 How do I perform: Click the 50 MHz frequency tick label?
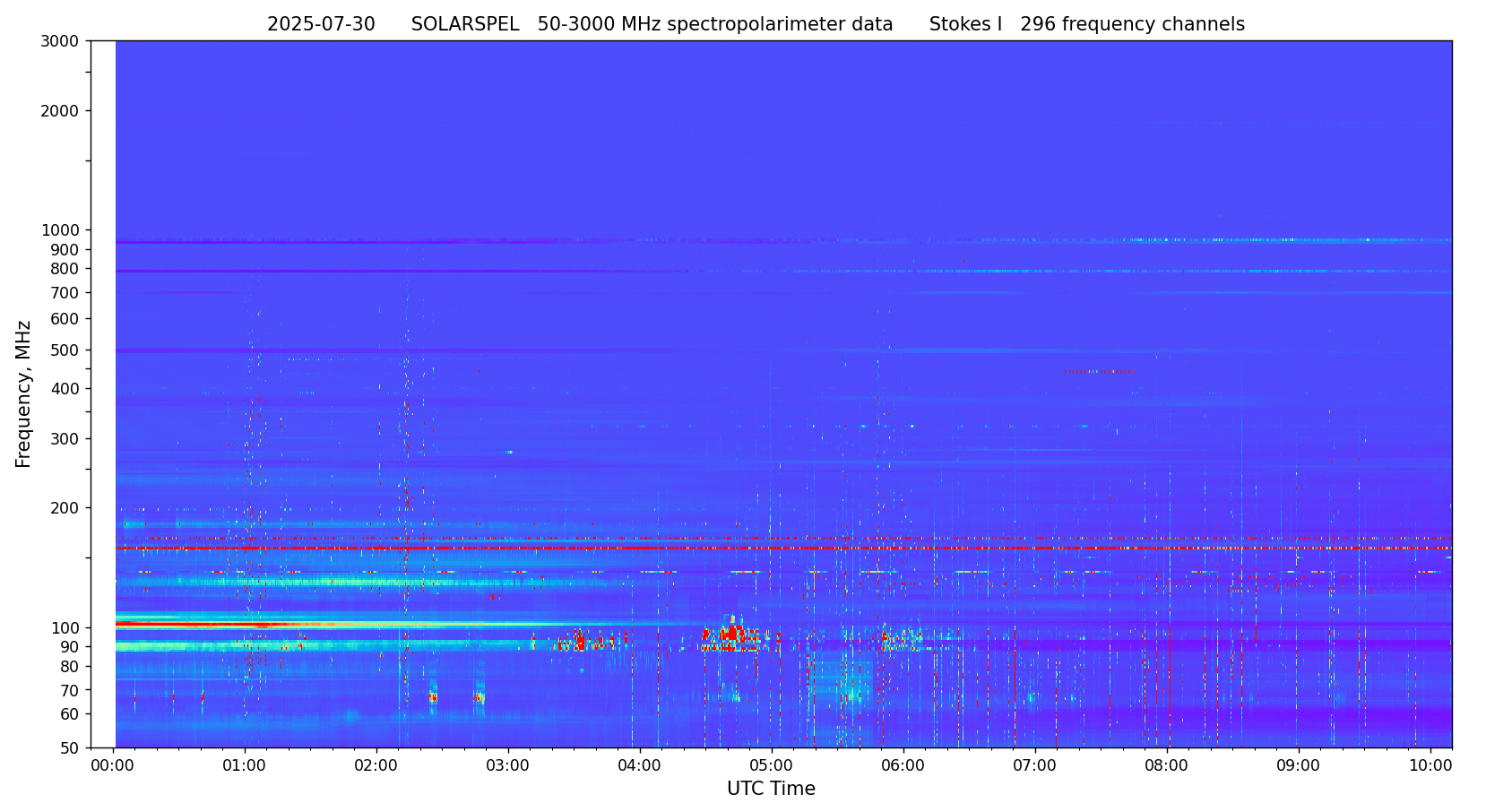[67, 747]
